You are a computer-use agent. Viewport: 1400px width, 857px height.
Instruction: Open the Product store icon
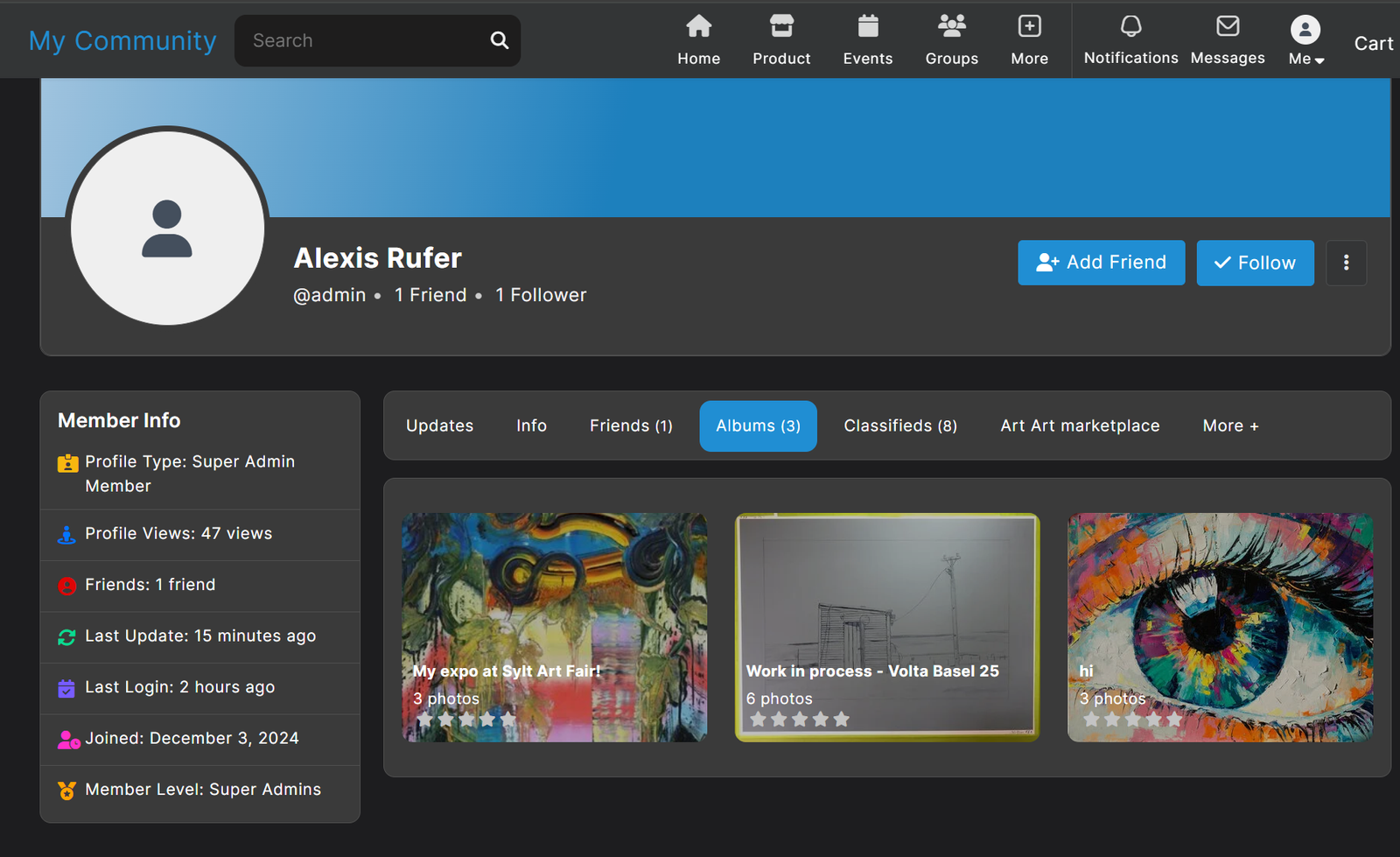(x=781, y=27)
